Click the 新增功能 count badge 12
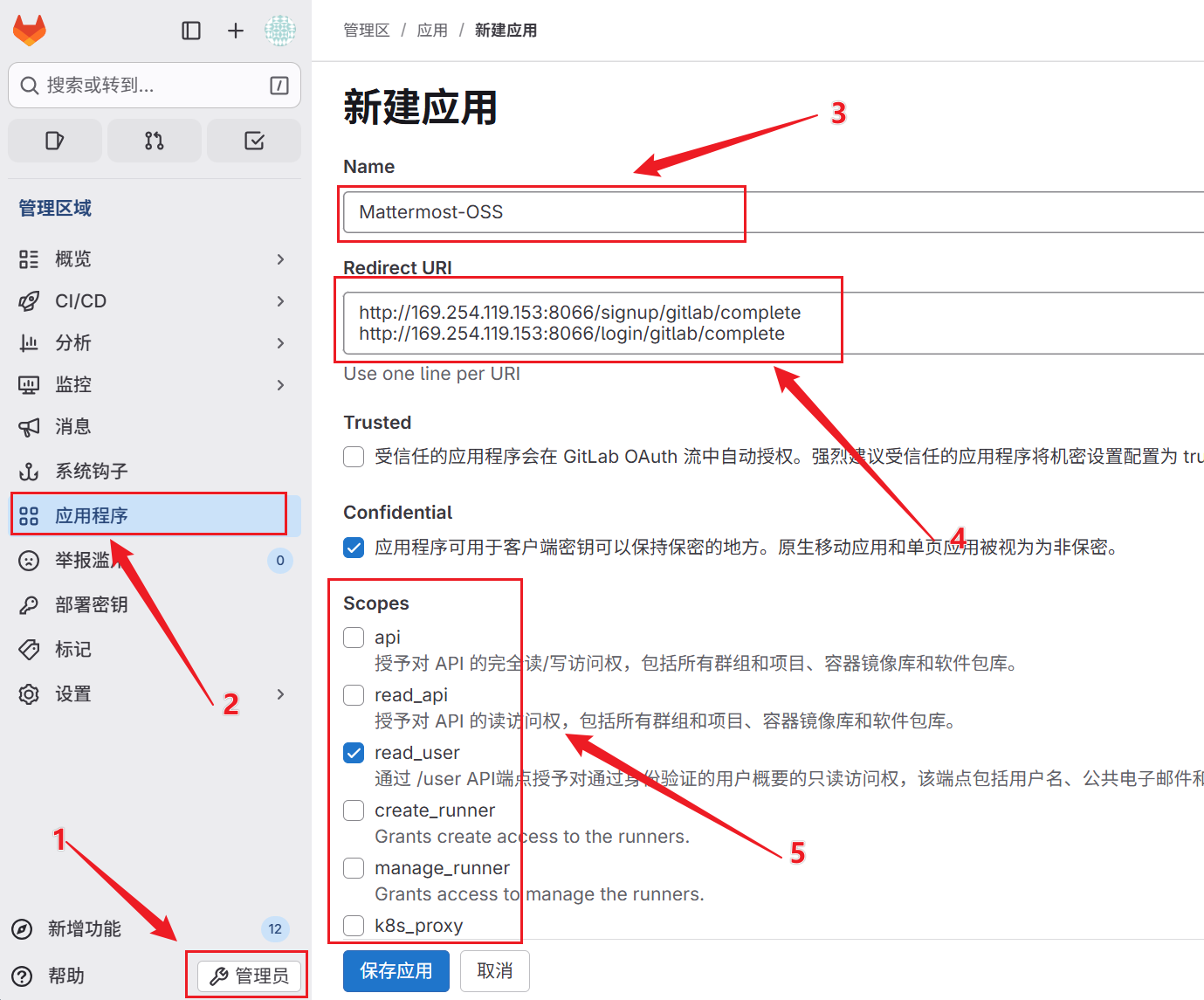This screenshot has height=1000, width=1204. [x=275, y=929]
